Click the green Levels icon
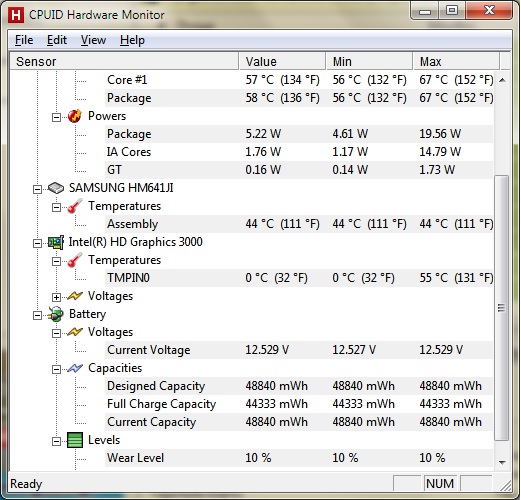 (x=75, y=440)
